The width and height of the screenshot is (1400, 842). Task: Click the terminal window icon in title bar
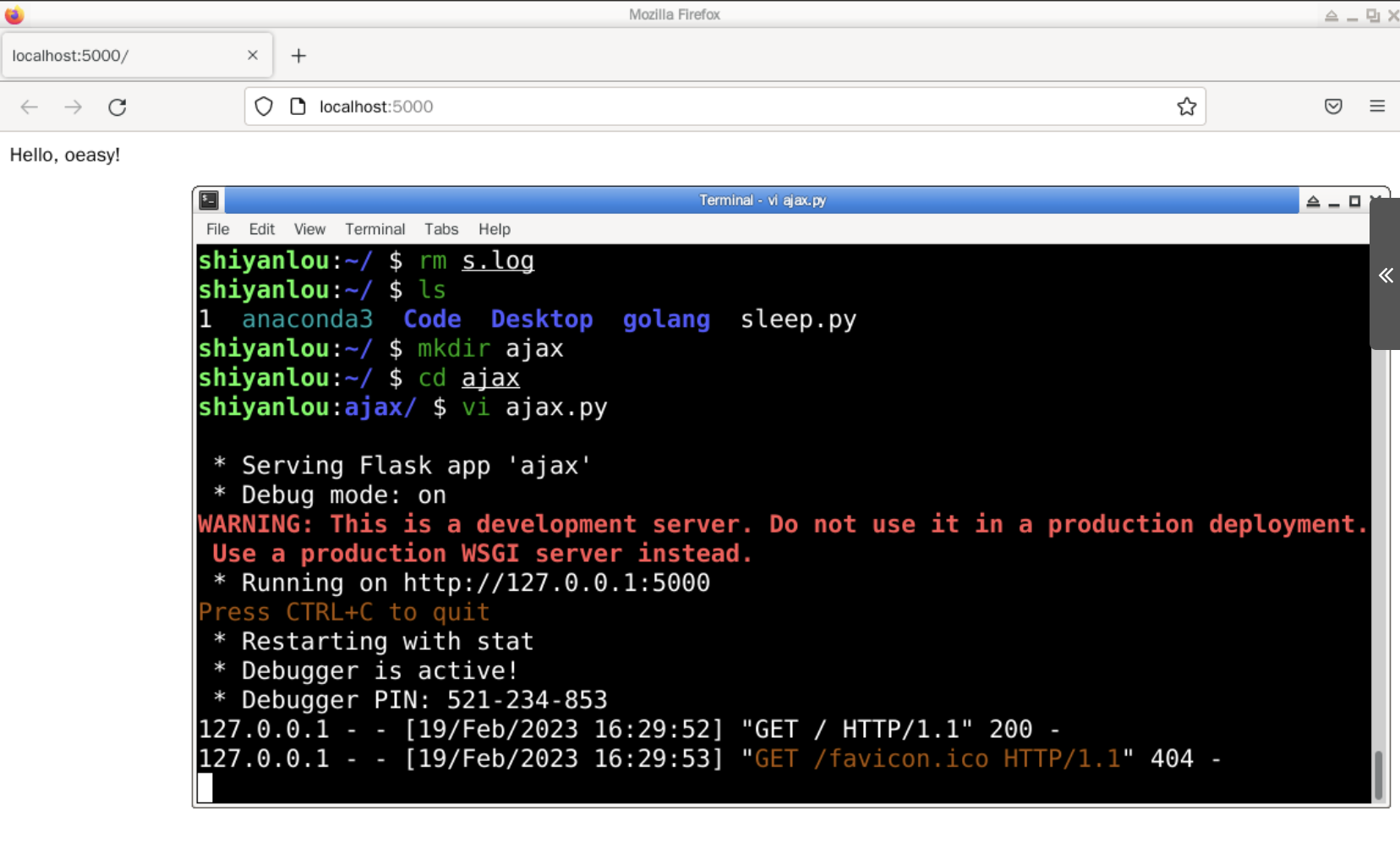(209, 200)
